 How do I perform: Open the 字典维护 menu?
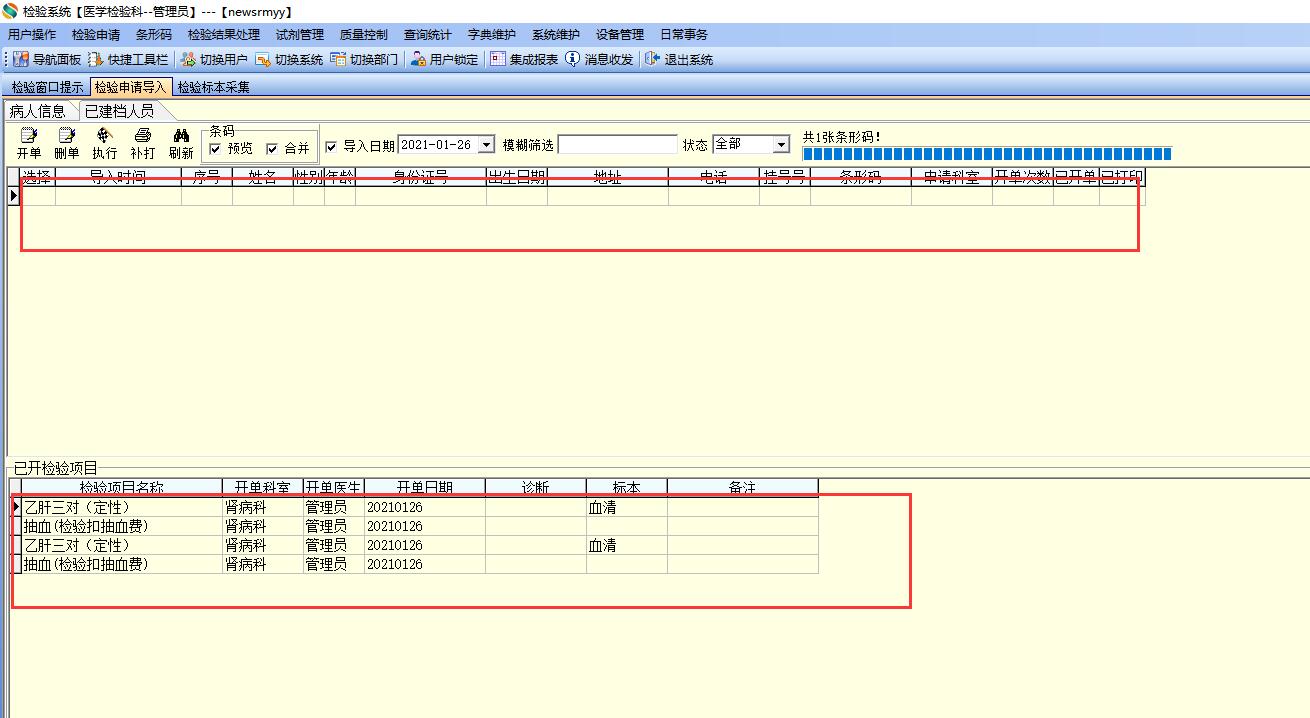point(492,35)
